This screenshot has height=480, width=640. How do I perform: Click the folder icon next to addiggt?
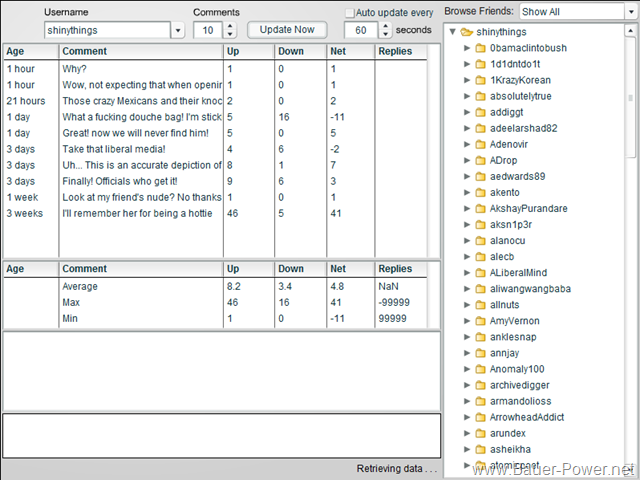(x=481, y=112)
